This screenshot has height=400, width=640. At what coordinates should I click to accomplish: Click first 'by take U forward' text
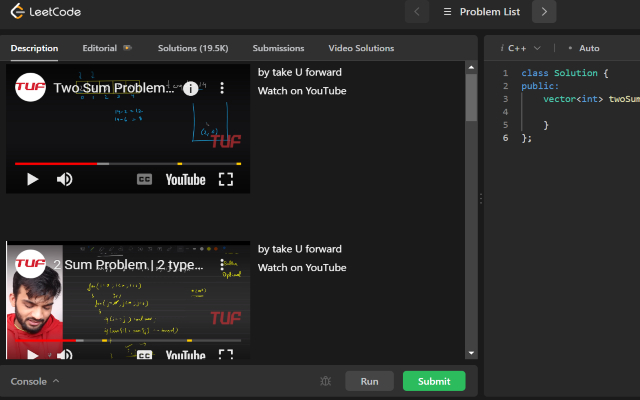(x=300, y=72)
